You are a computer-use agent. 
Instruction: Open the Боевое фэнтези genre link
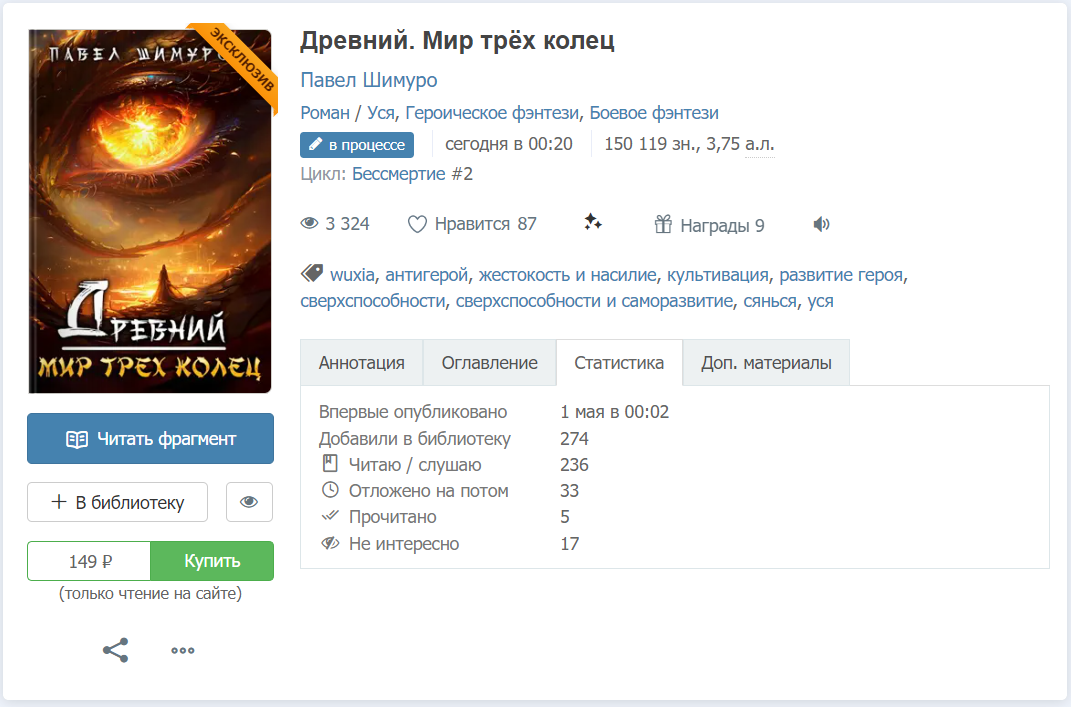(654, 113)
